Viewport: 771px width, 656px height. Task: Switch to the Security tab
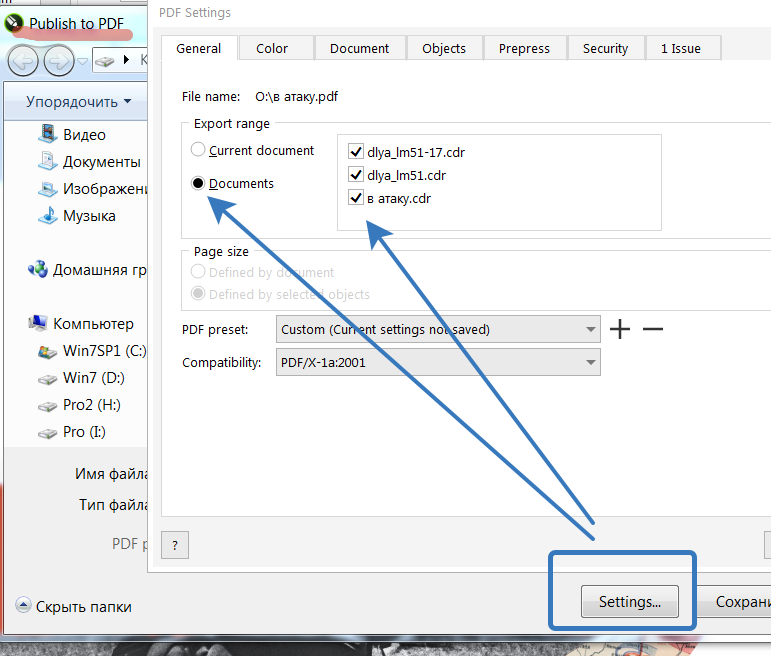[605, 48]
